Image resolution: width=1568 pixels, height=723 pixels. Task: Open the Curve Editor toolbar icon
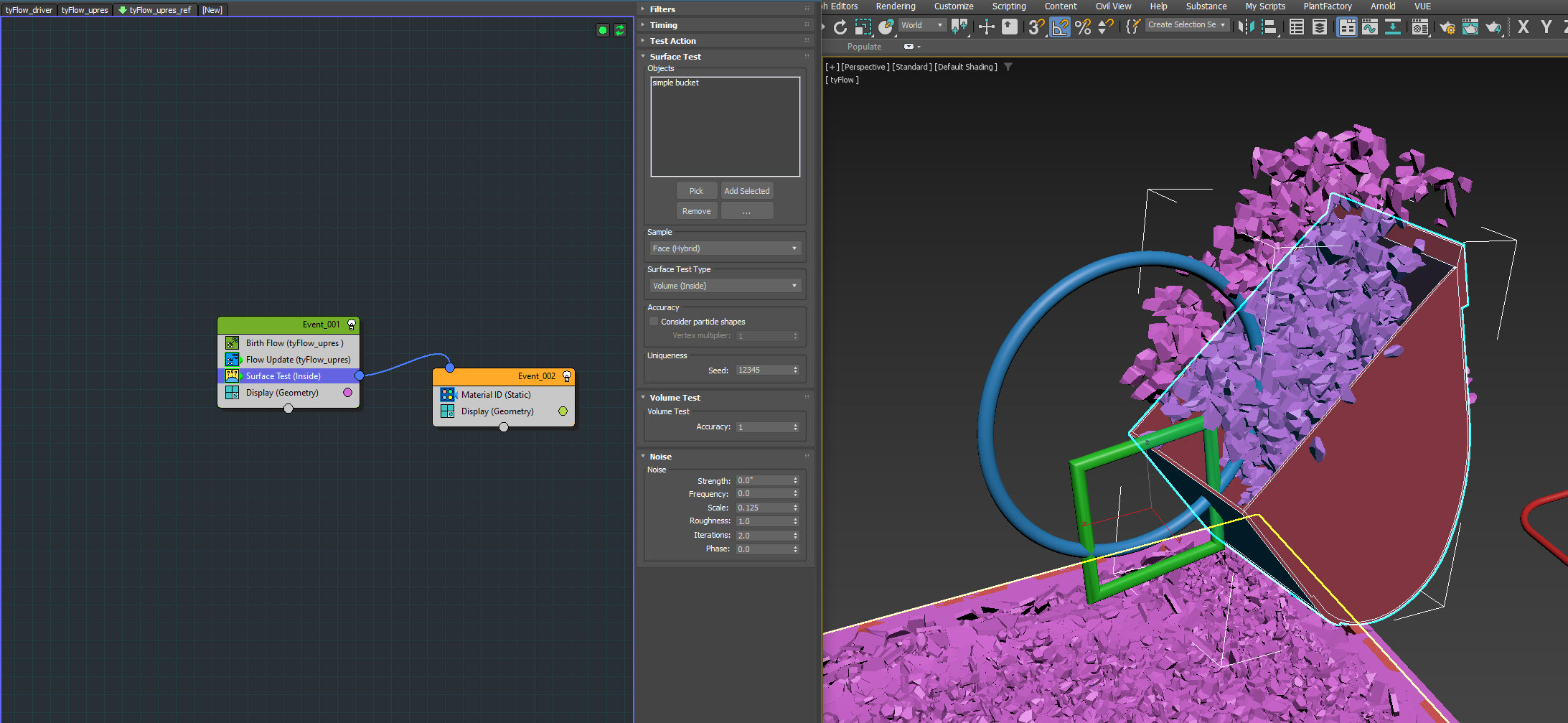tap(1369, 27)
